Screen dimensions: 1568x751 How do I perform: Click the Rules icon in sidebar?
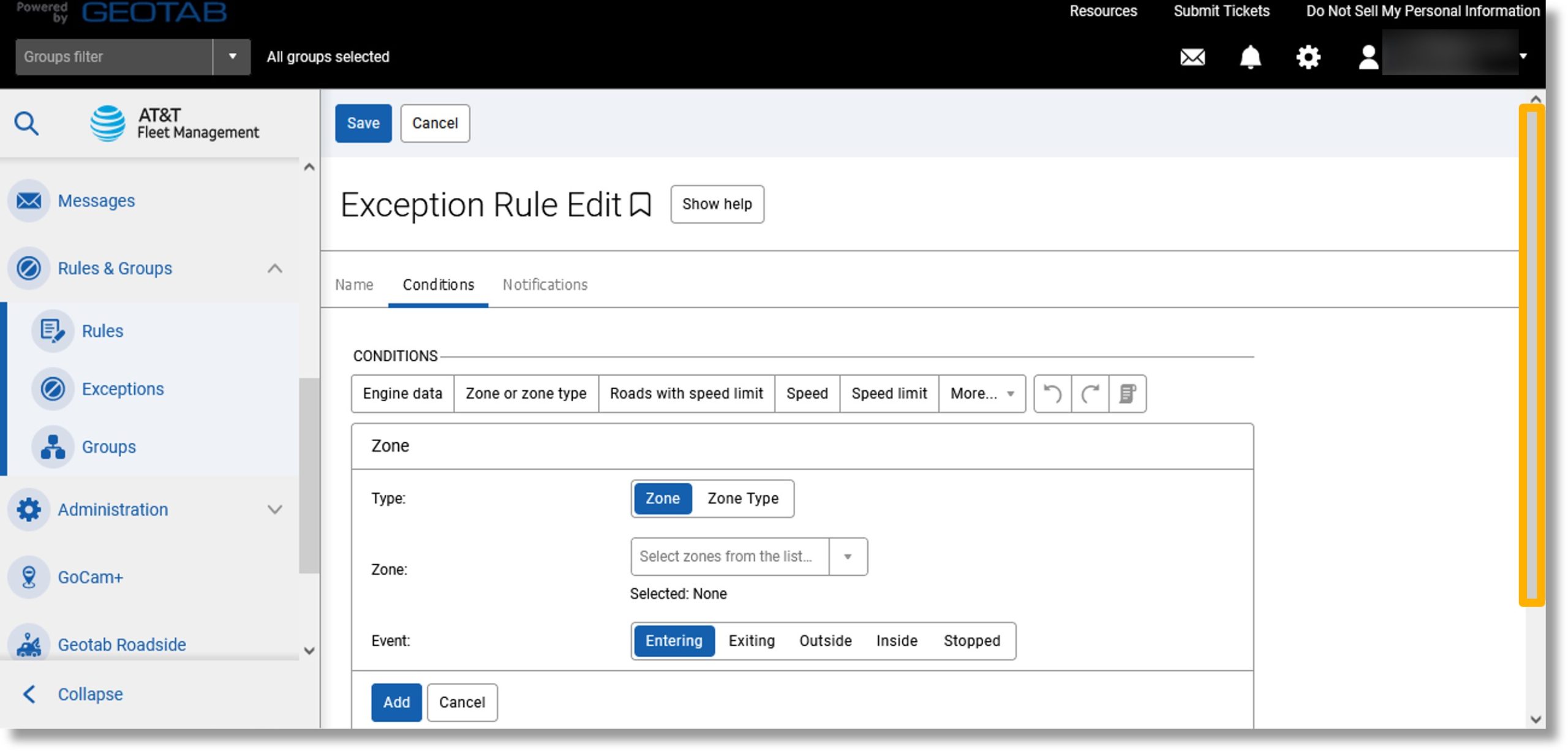click(51, 330)
